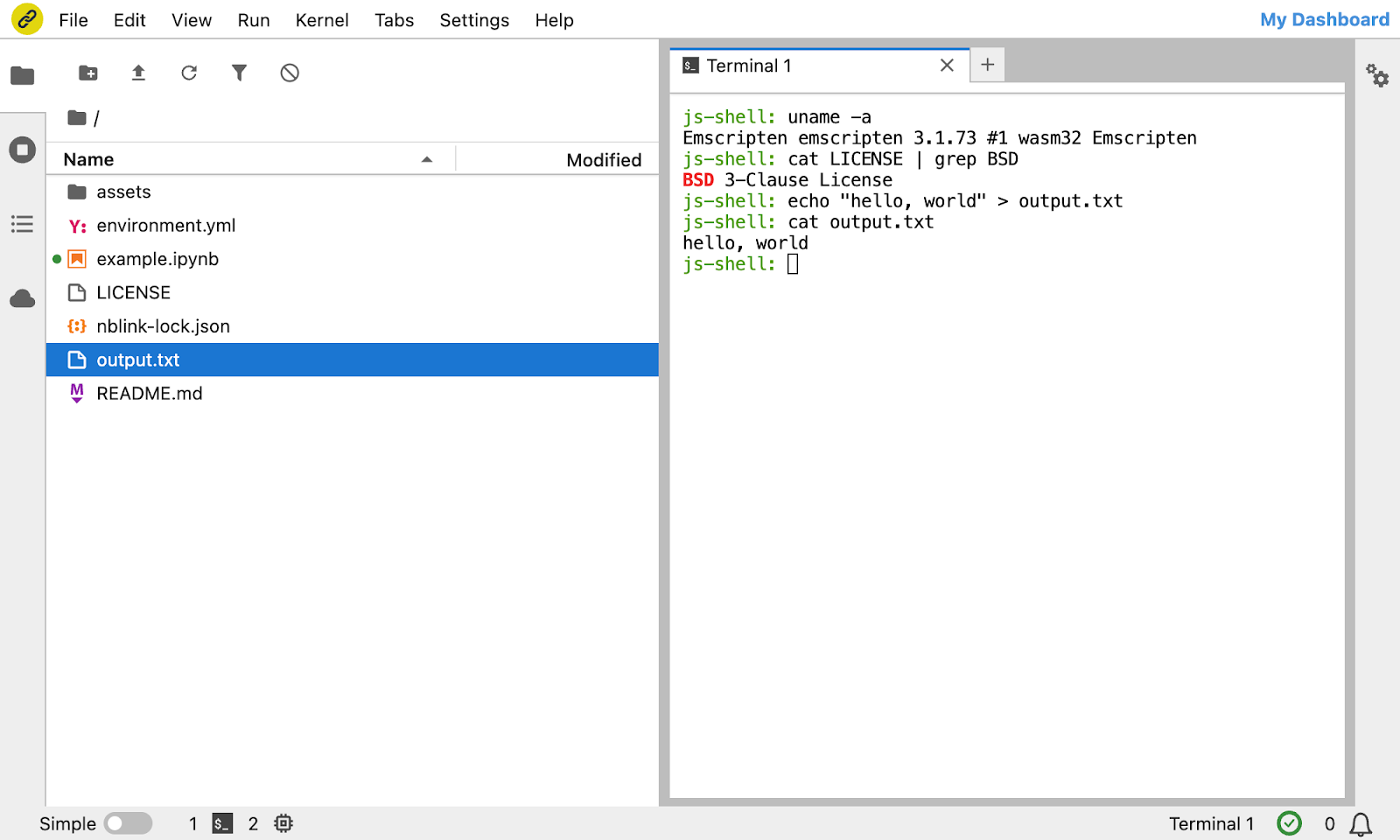Click the root folder breadcrumb icon

pyautogui.click(x=77, y=117)
